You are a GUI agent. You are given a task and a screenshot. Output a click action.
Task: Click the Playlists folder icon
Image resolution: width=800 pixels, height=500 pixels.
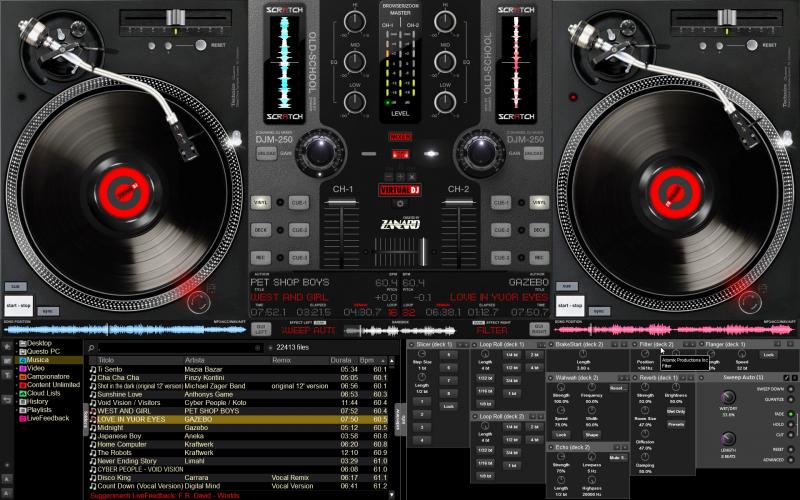(22, 410)
